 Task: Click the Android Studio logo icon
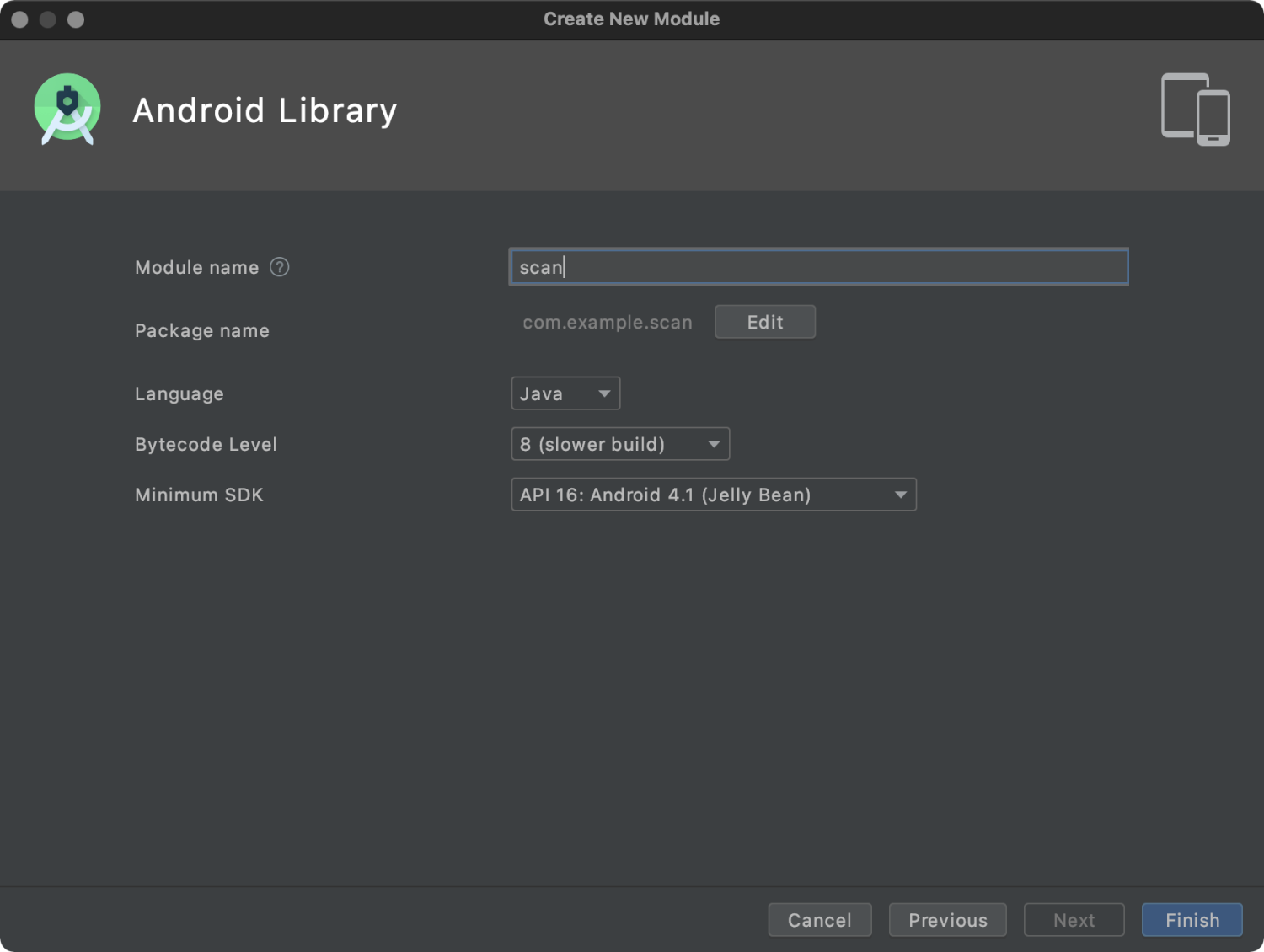[67, 109]
